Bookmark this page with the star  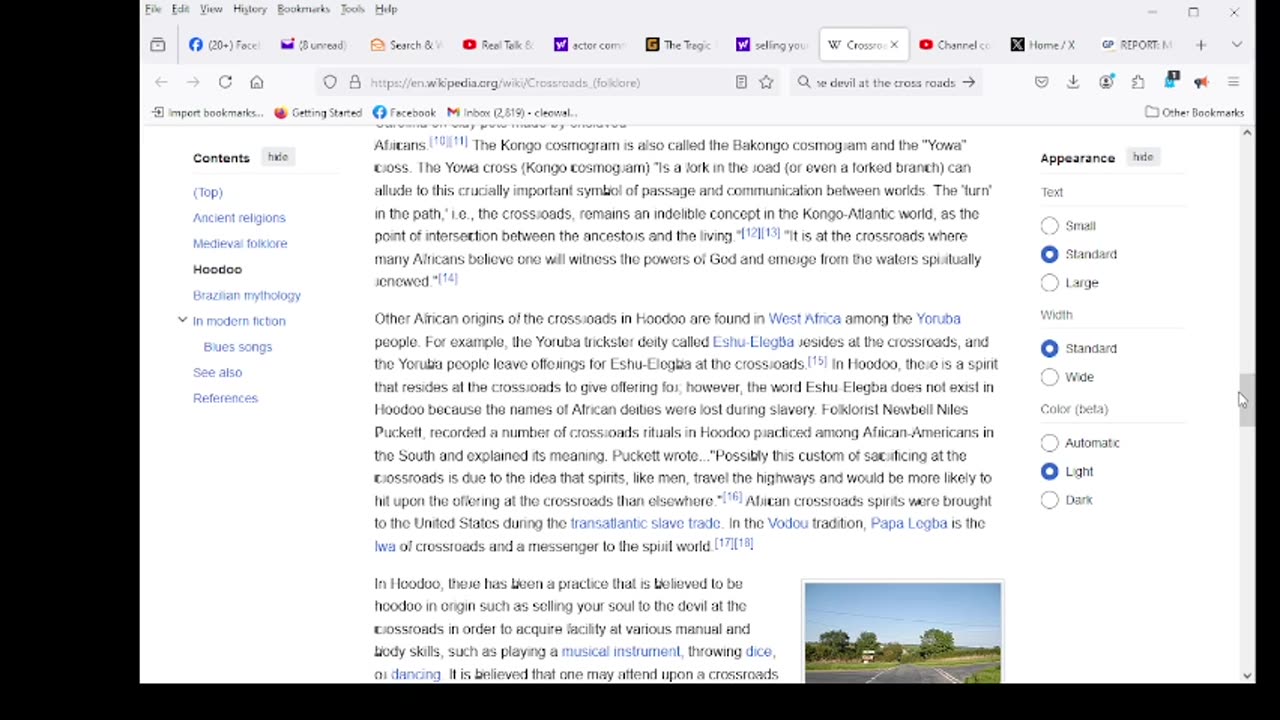click(x=766, y=82)
